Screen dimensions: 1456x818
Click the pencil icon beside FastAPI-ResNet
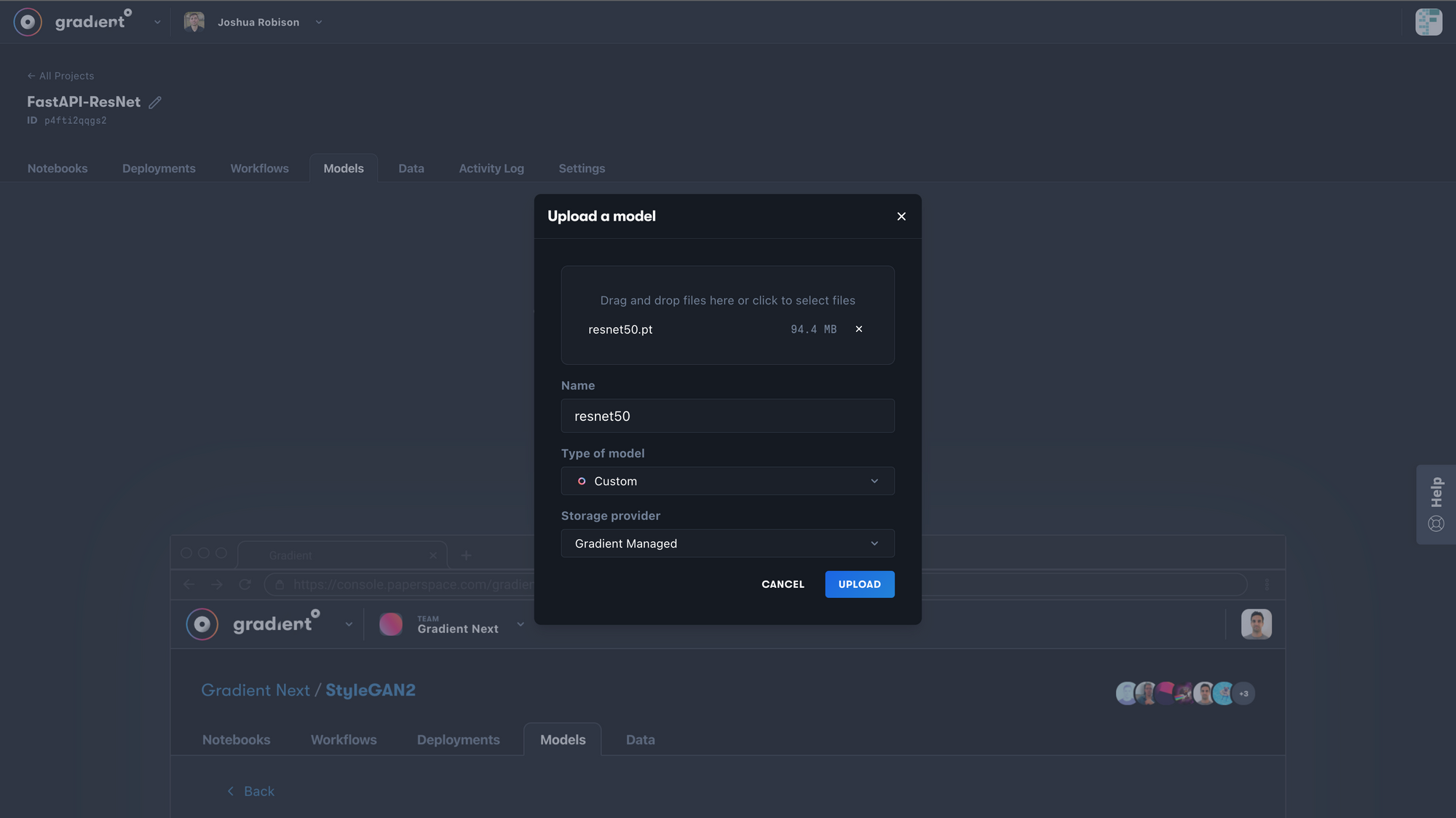tap(155, 103)
